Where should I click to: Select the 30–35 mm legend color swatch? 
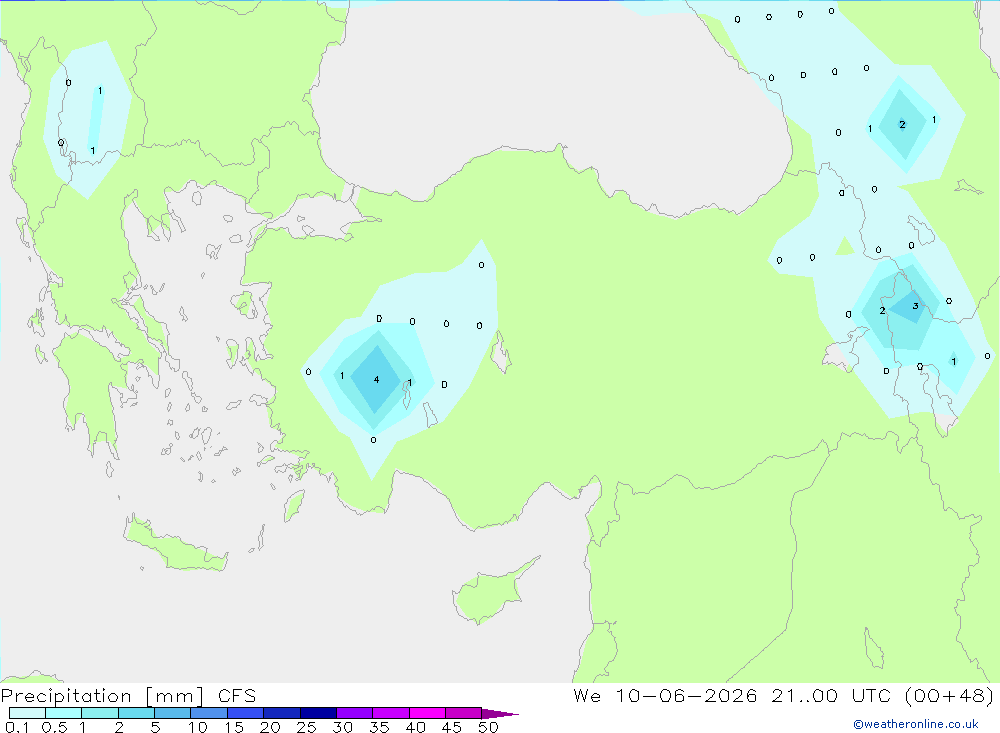(x=355, y=713)
